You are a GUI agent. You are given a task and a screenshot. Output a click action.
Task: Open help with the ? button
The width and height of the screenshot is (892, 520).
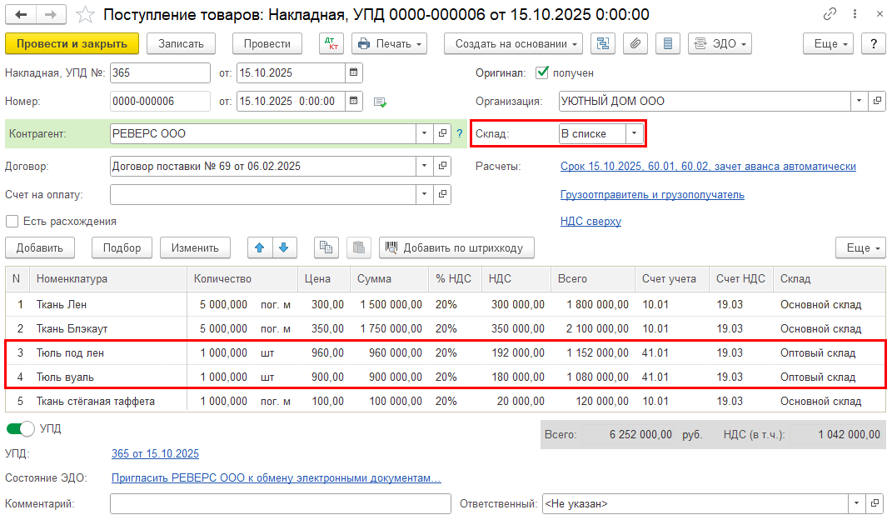pyautogui.click(x=873, y=44)
